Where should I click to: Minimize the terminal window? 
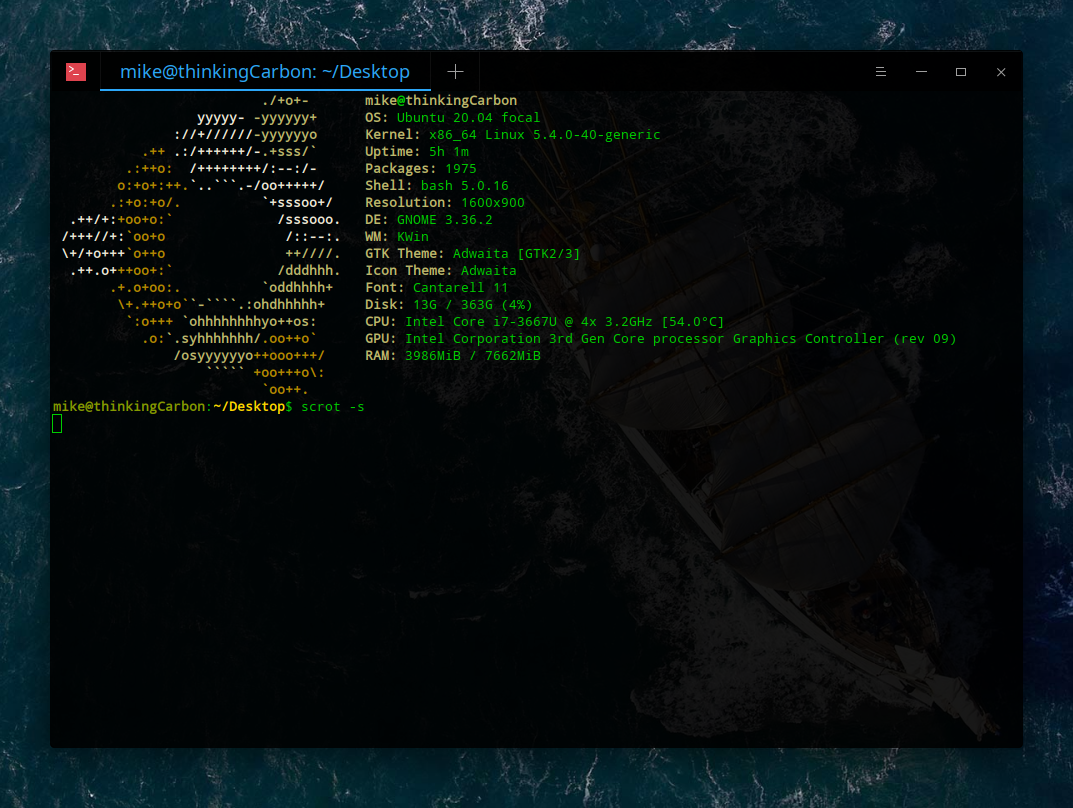coord(921,72)
